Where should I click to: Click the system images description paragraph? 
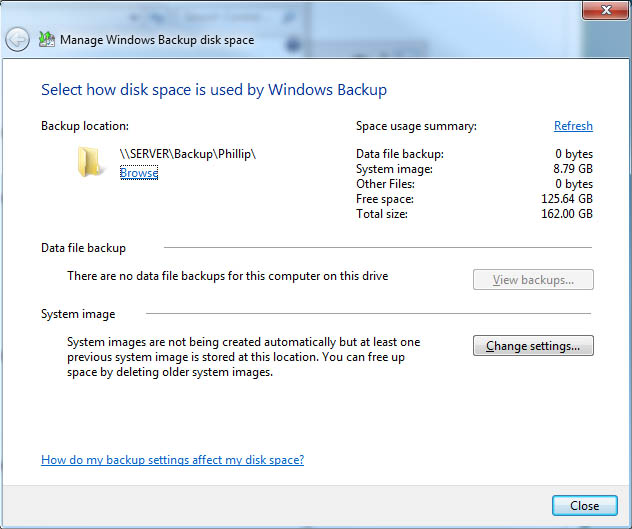(243, 357)
